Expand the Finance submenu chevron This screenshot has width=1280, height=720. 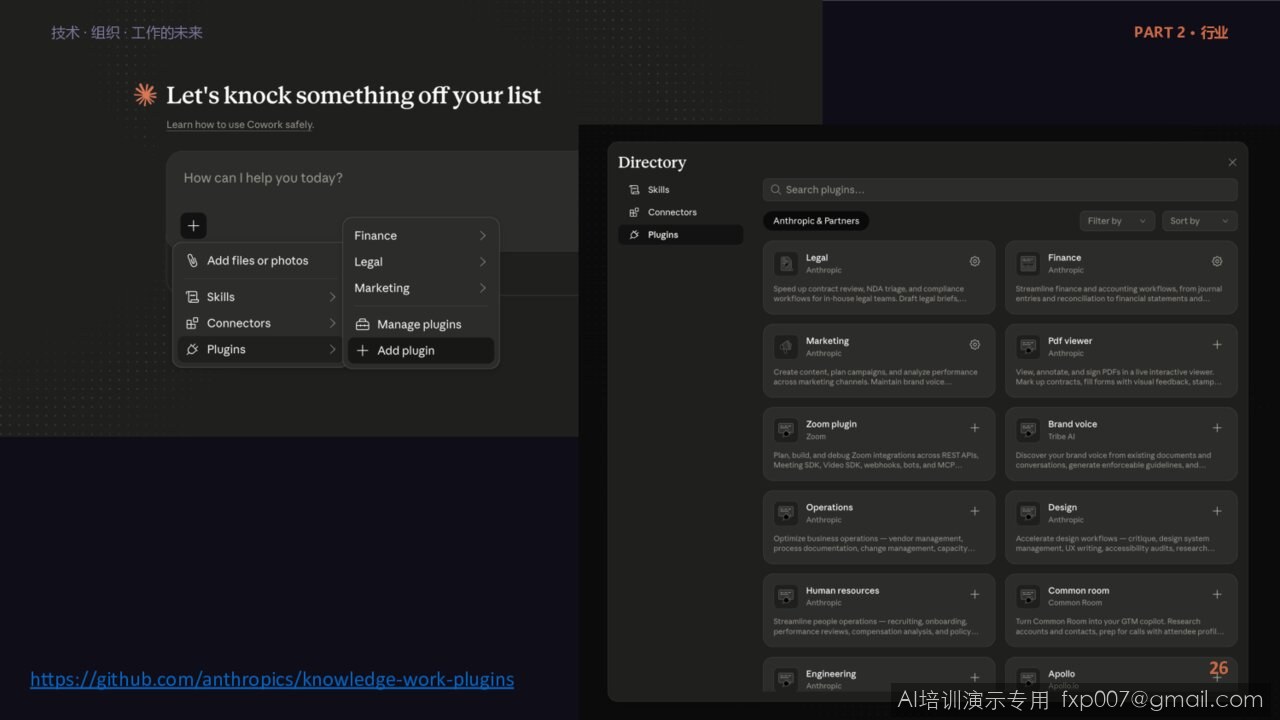(x=482, y=236)
